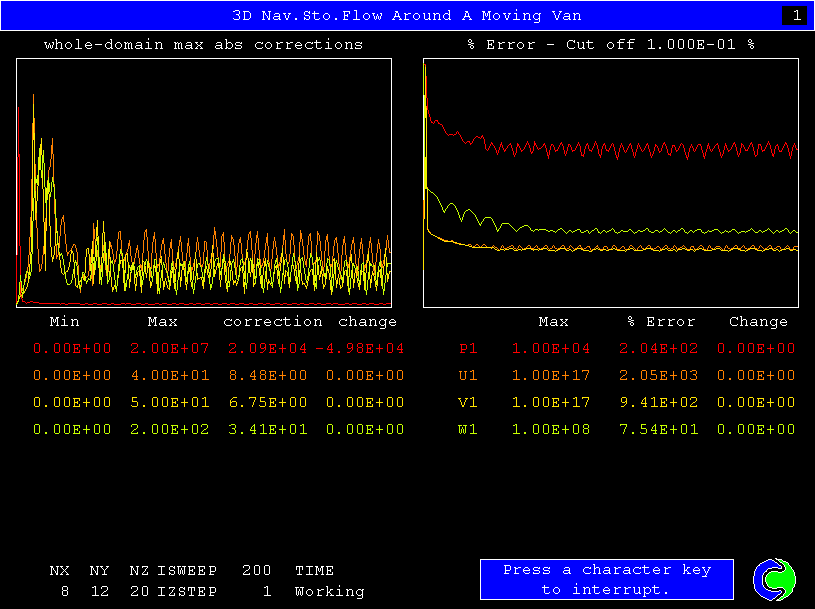
Task: Click the '% Error' column header
Action: click(661, 322)
